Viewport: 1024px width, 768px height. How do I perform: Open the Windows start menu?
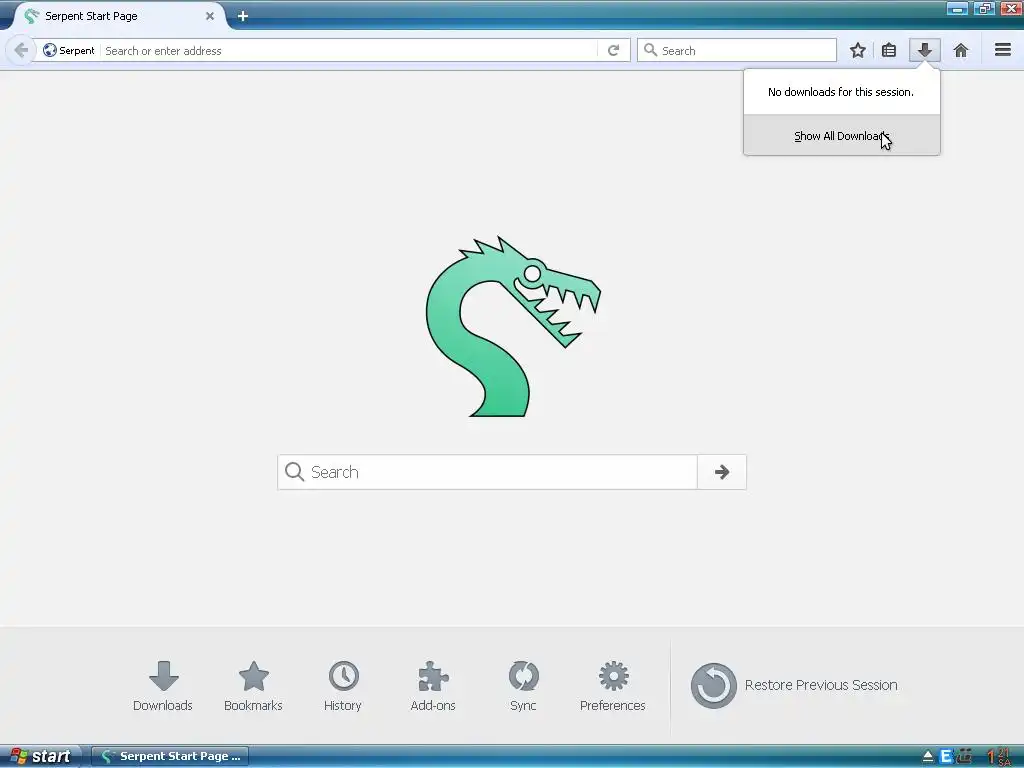[x=40, y=756]
